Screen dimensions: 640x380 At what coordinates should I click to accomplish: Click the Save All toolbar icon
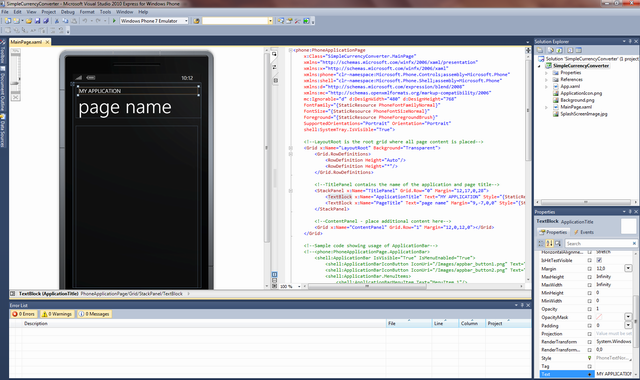46,21
